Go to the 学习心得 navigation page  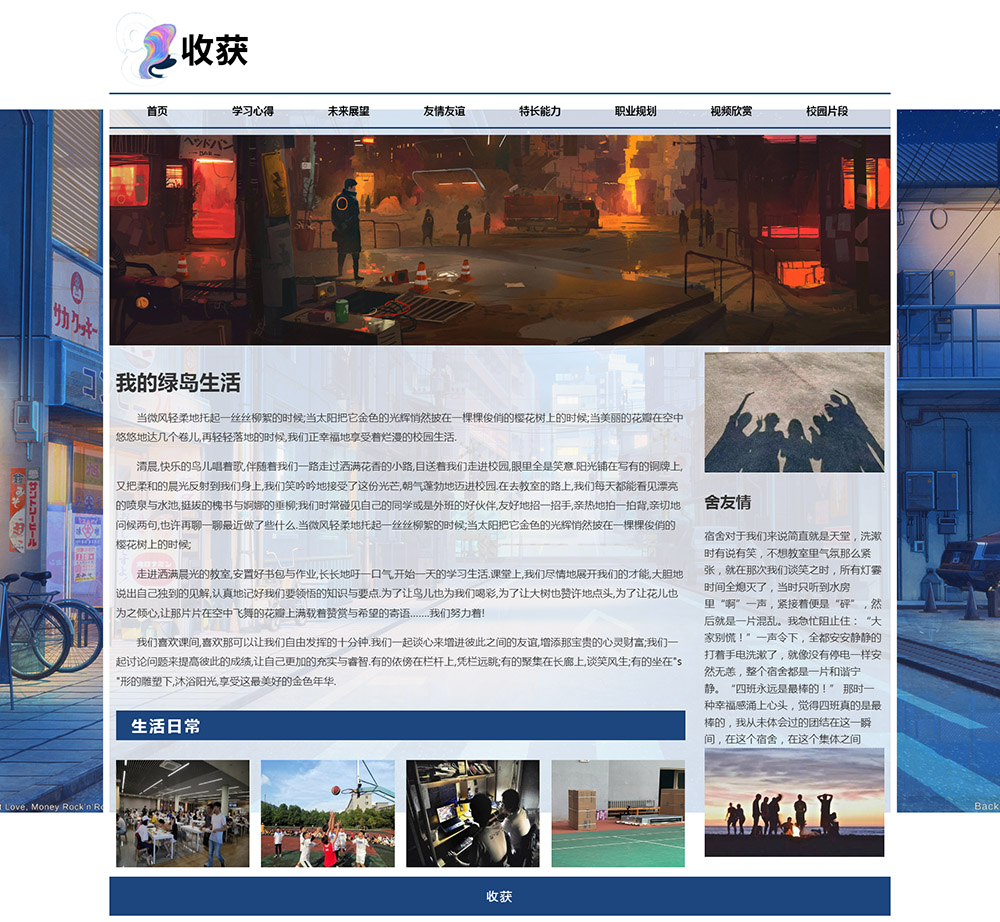[253, 111]
